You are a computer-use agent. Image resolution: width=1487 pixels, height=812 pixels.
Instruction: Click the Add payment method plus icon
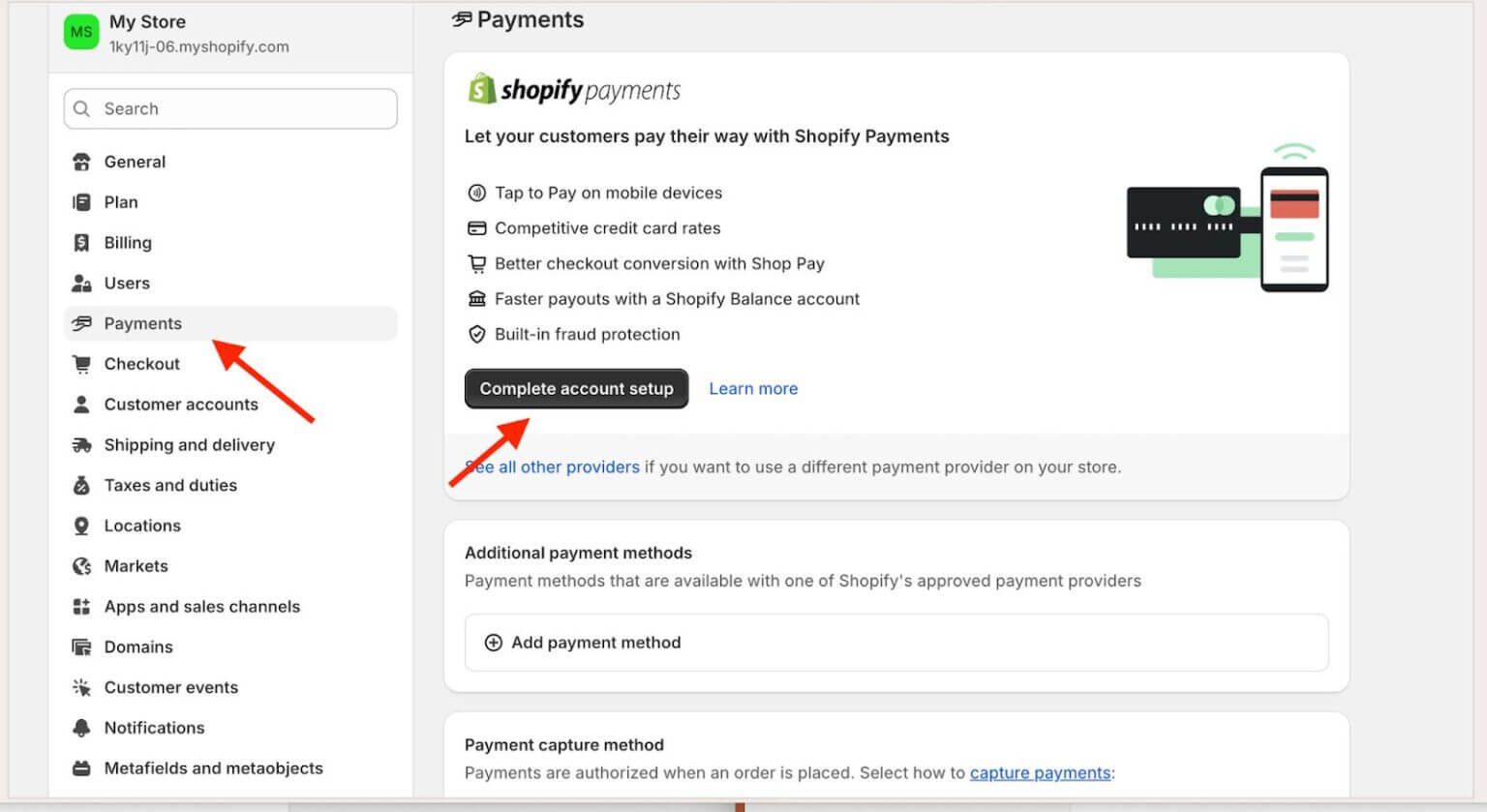click(x=494, y=642)
